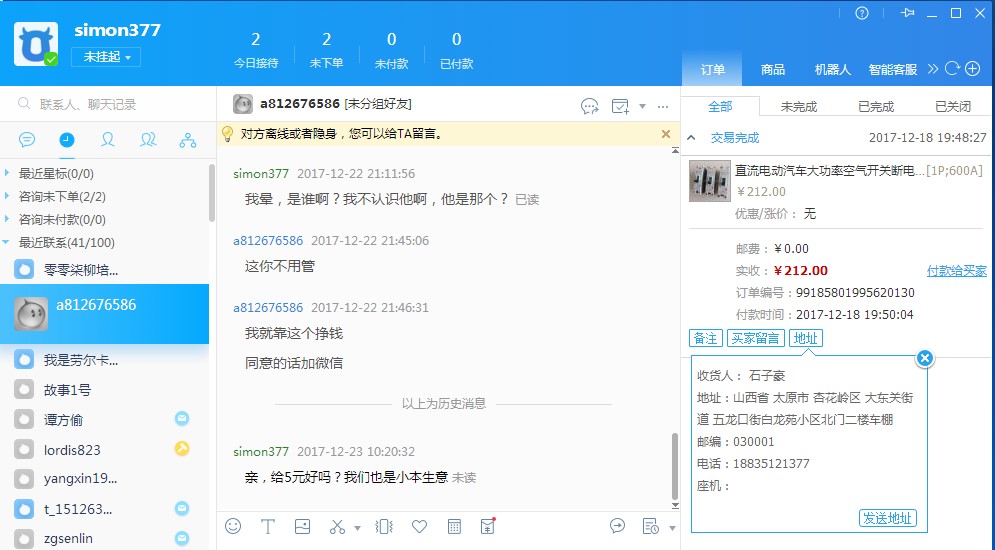Open the organization tree icon
Viewport: 995px width, 550px height.
pyautogui.click(x=188, y=140)
